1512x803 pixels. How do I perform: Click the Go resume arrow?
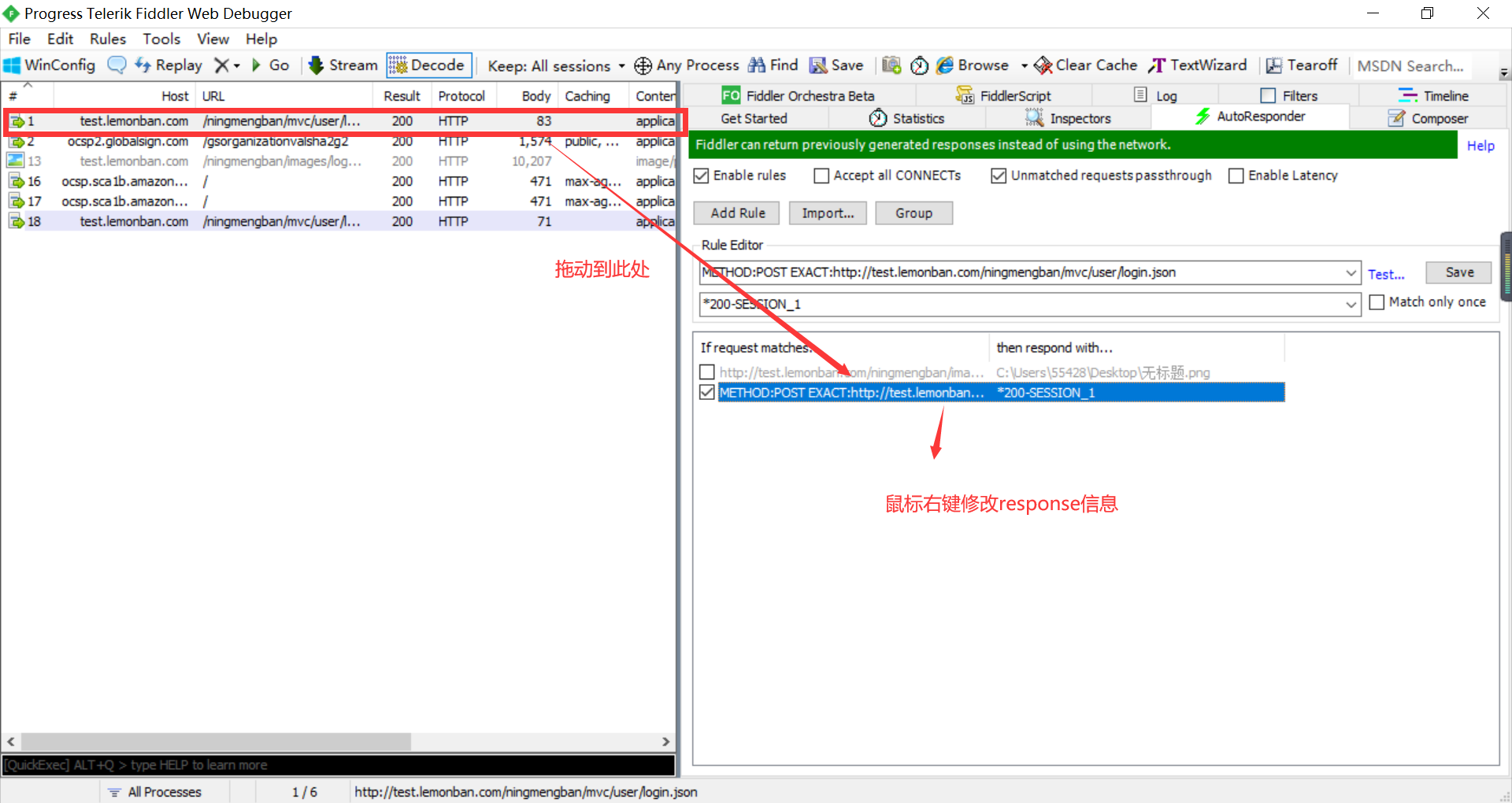pyautogui.click(x=270, y=65)
